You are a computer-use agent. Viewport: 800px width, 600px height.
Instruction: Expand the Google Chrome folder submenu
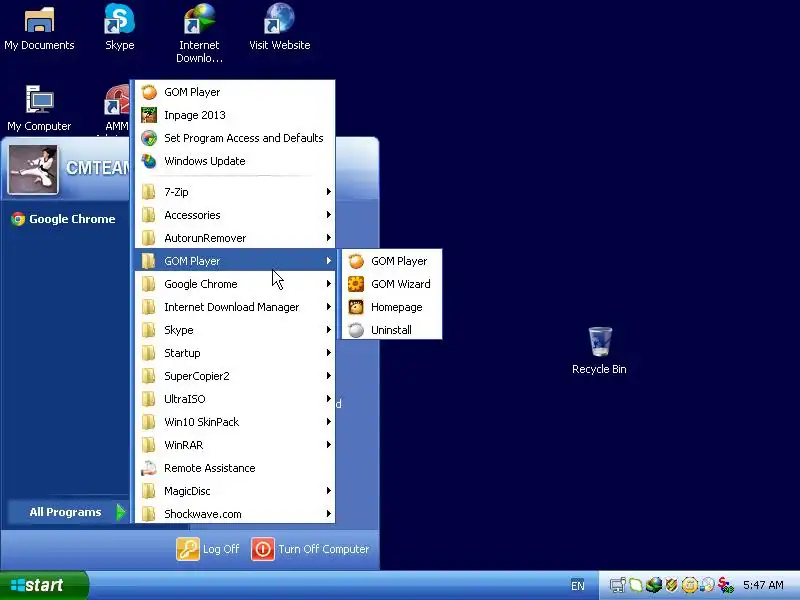click(235, 284)
